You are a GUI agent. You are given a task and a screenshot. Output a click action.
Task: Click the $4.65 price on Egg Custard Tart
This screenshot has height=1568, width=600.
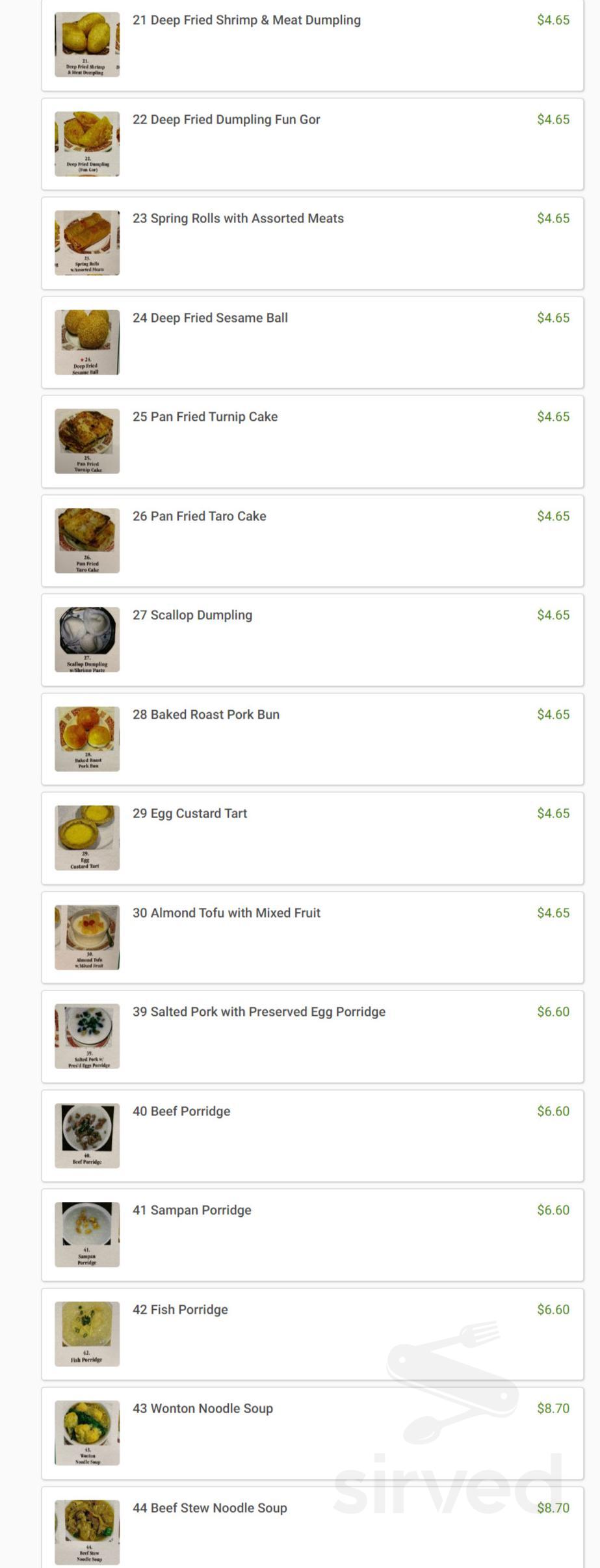(x=554, y=812)
